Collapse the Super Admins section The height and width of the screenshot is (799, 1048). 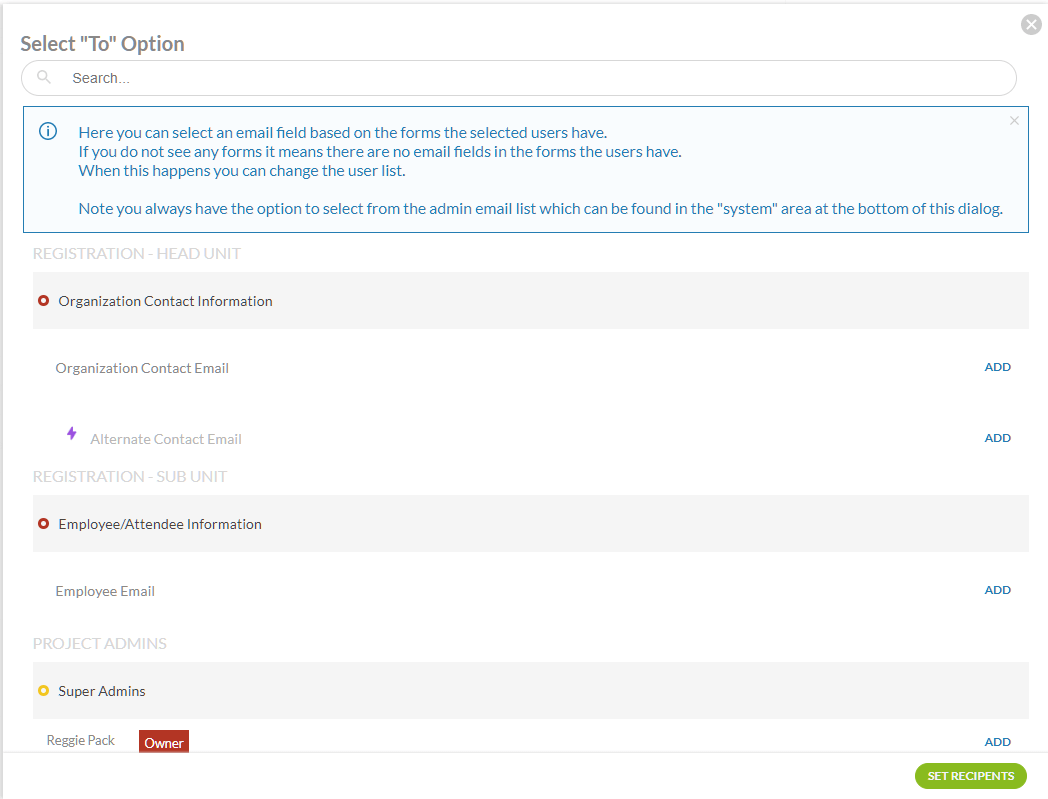[102, 691]
